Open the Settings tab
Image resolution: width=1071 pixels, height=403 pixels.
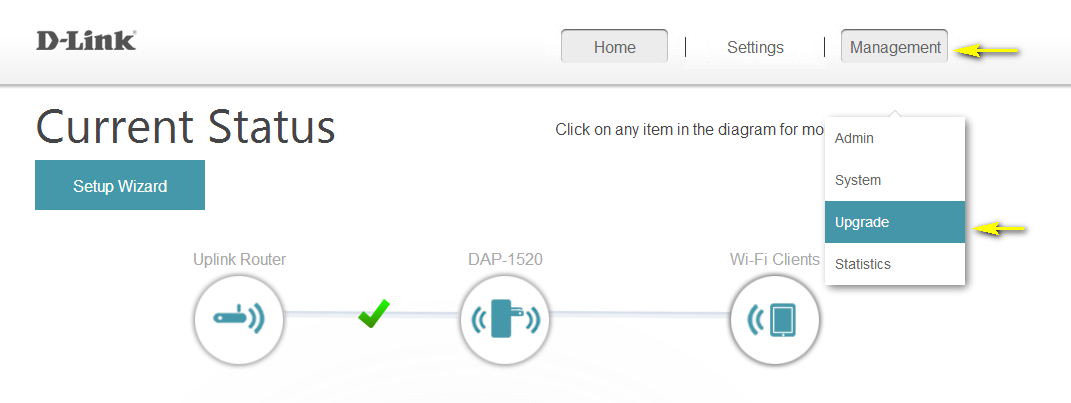(755, 47)
